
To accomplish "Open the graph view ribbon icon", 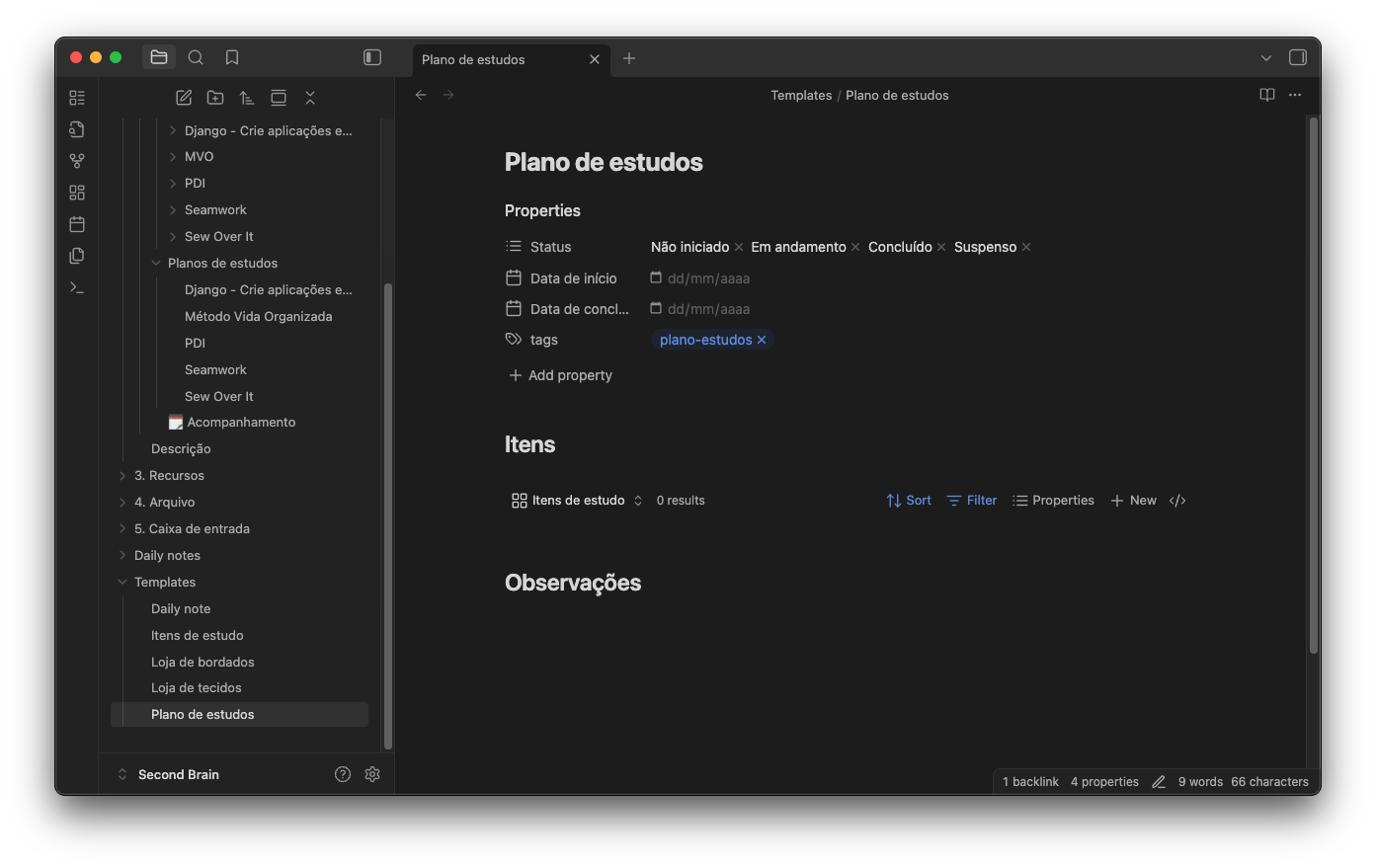I will 77,161.
